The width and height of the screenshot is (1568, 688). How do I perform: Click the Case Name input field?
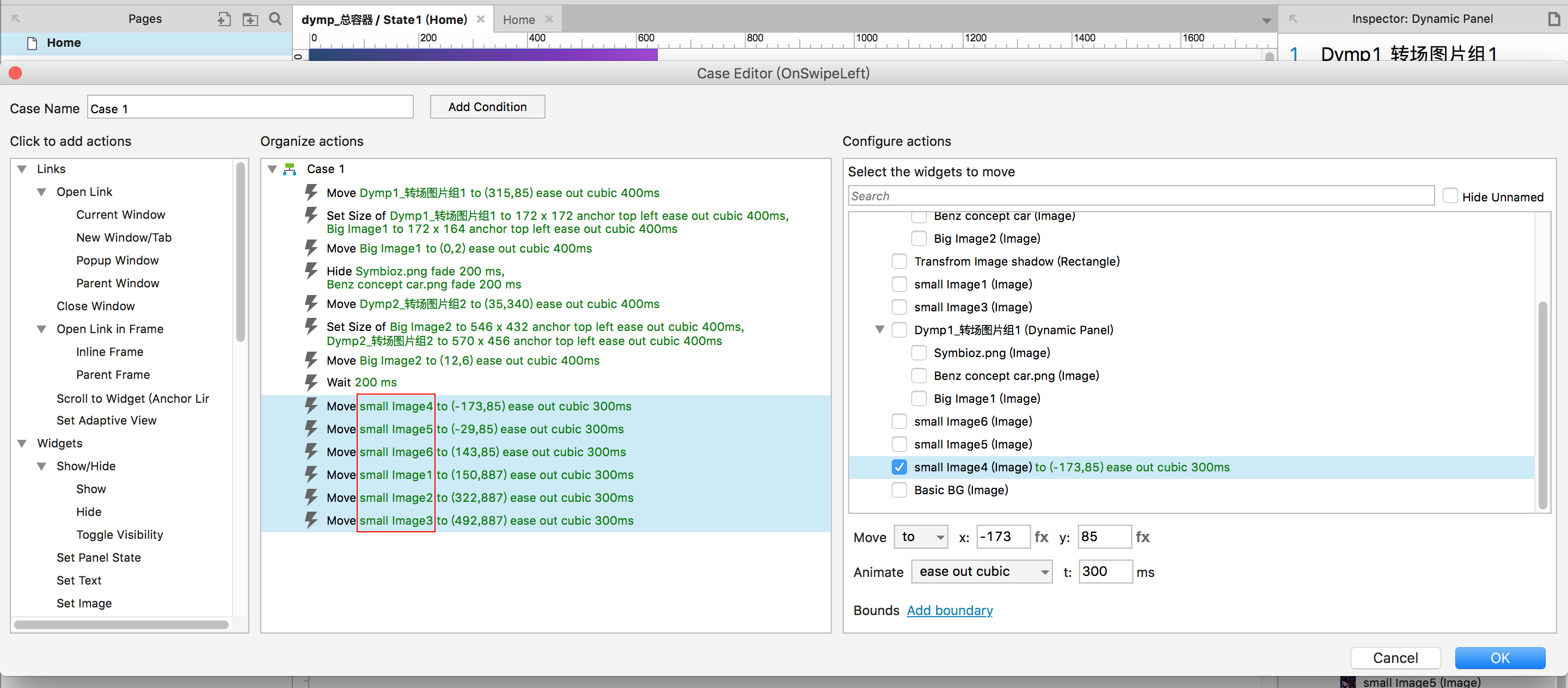[x=250, y=108]
